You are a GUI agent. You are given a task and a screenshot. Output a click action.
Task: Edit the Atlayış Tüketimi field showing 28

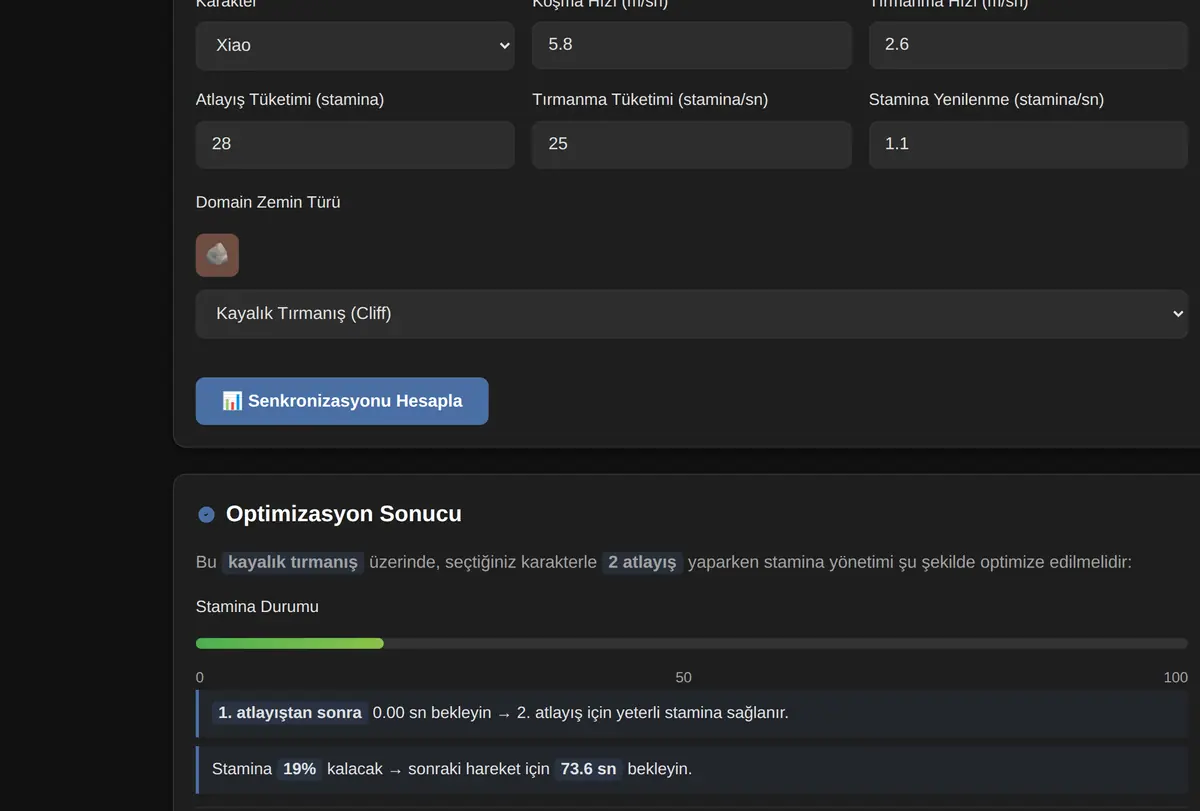click(x=355, y=145)
